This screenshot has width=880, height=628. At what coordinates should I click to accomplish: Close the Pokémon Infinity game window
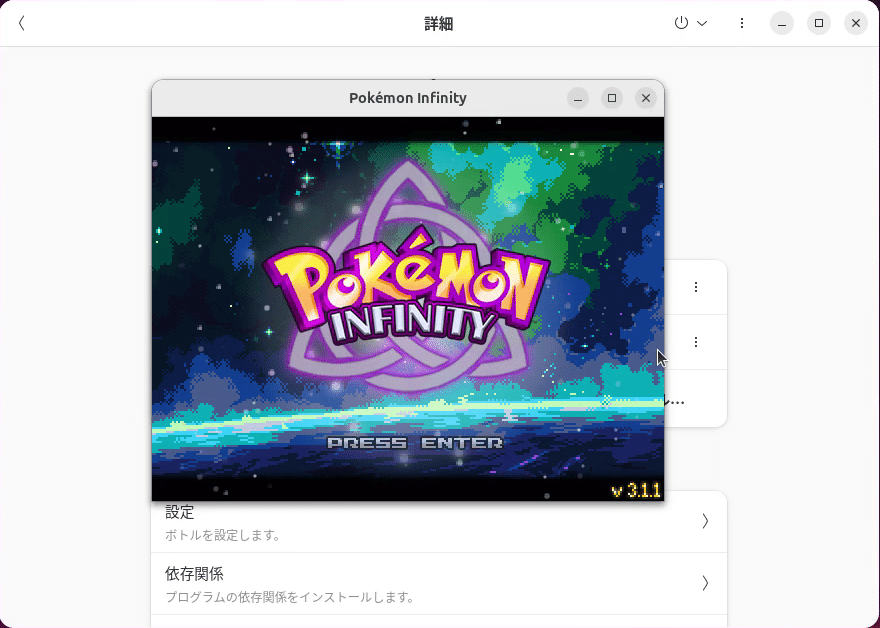tap(646, 98)
